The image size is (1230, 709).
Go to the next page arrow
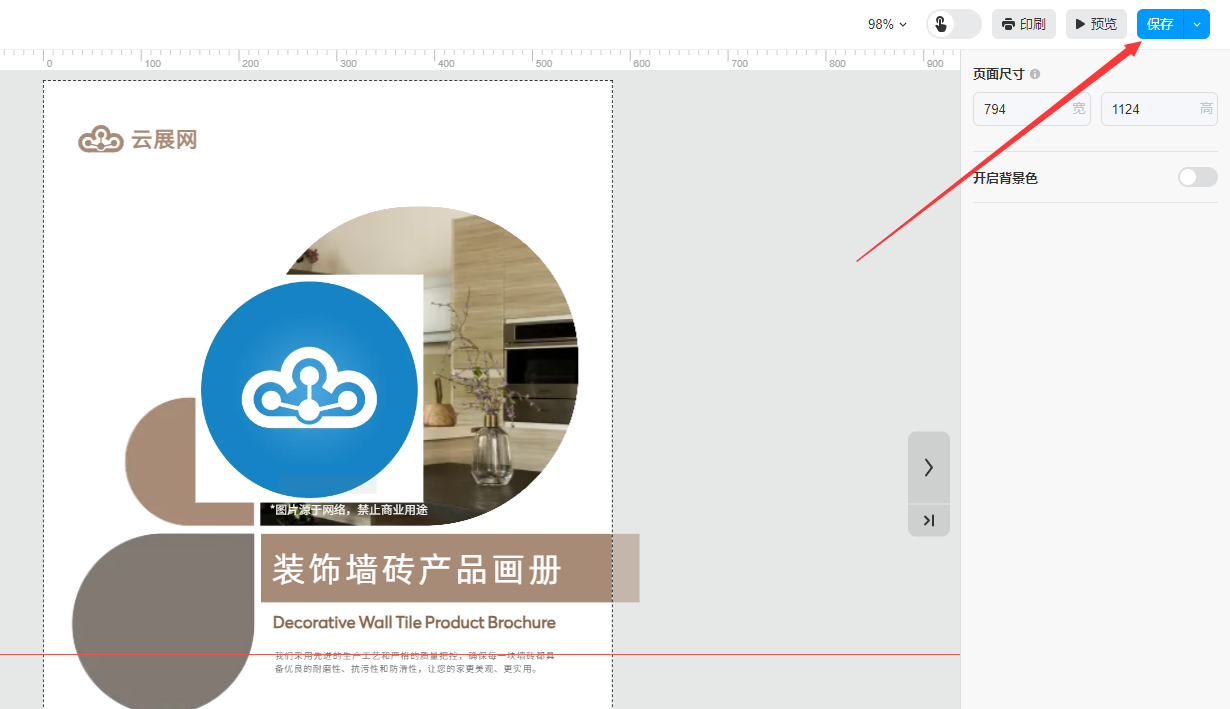click(928, 467)
